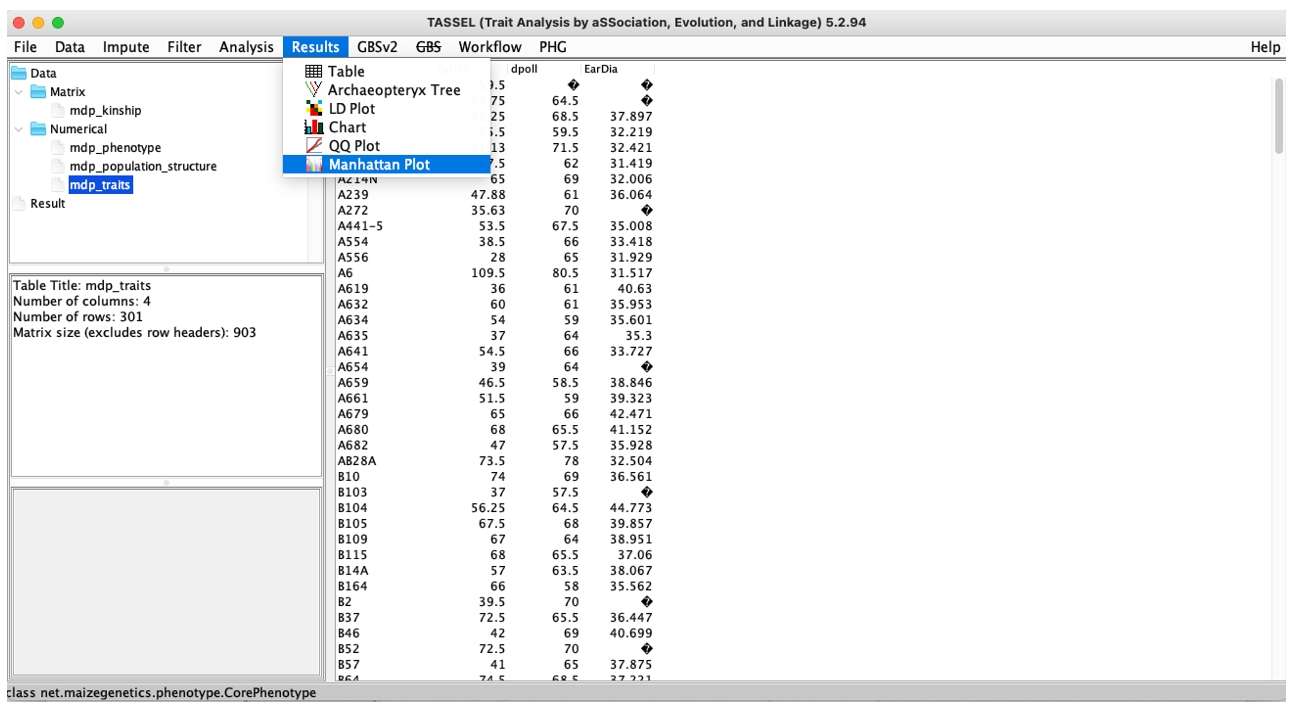Click the mdp_population_structure file icon
This screenshot has width=1294, height=708.
pos(58,166)
